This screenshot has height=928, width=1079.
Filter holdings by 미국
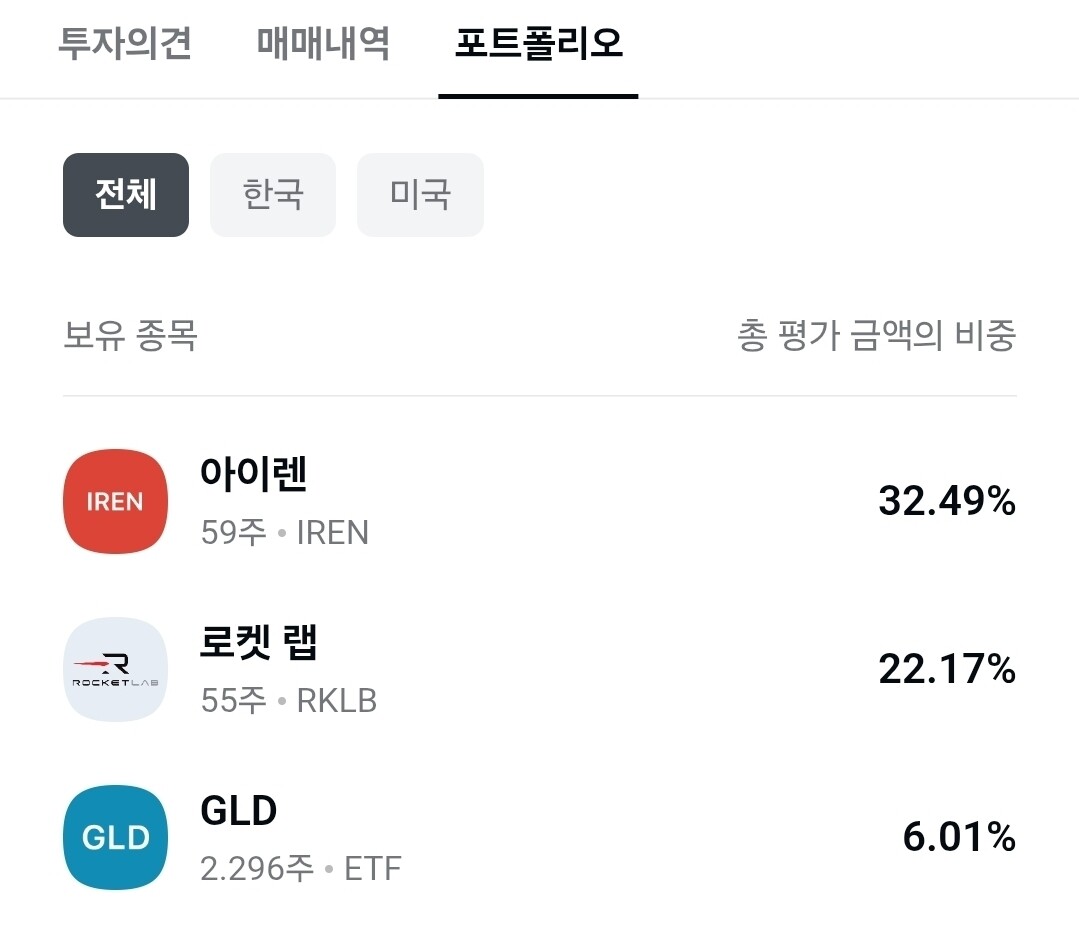[420, 195]
